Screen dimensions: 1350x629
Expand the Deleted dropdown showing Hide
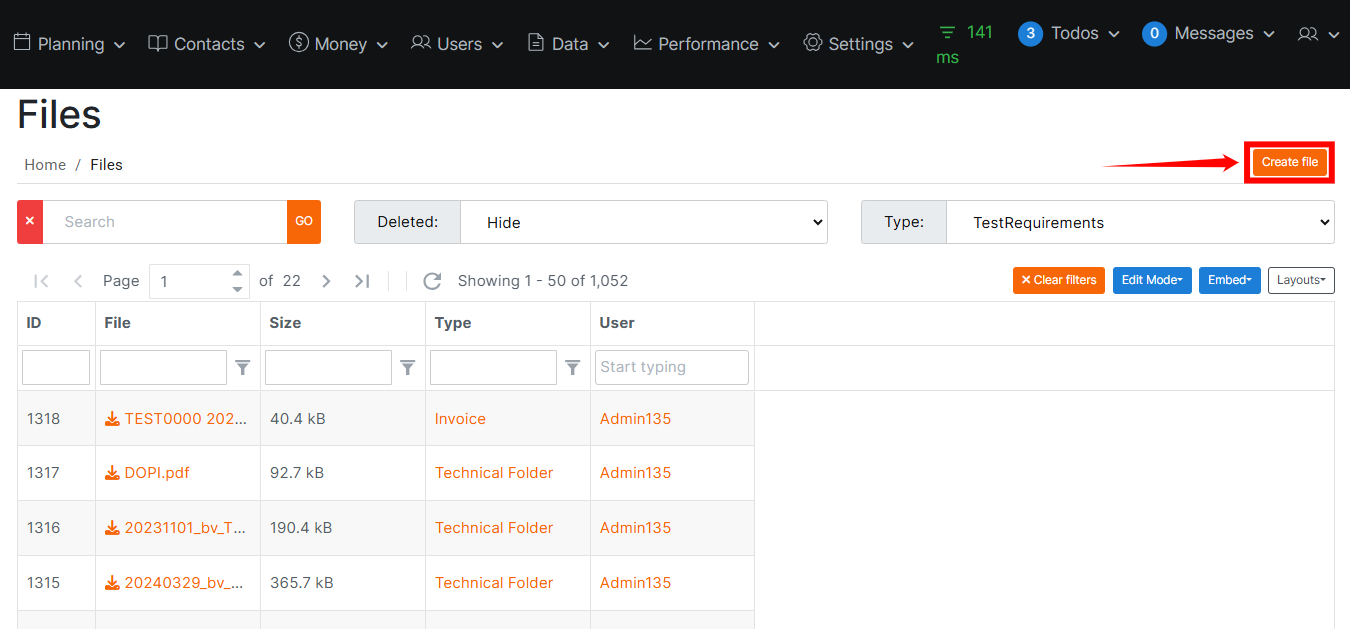tap(643, 222)
